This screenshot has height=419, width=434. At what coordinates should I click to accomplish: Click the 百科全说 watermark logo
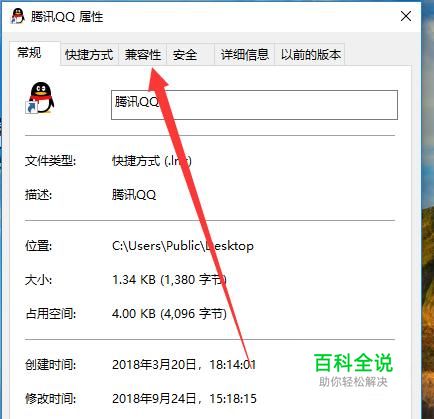tap(353, 370)
